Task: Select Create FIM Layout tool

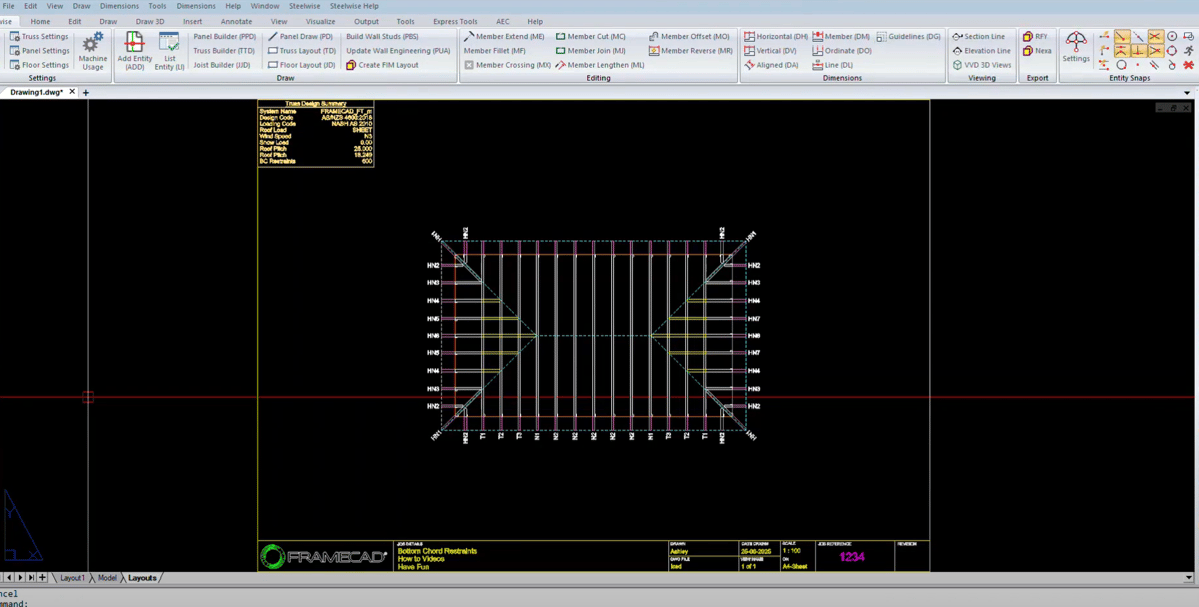Action: coord(382,65)
